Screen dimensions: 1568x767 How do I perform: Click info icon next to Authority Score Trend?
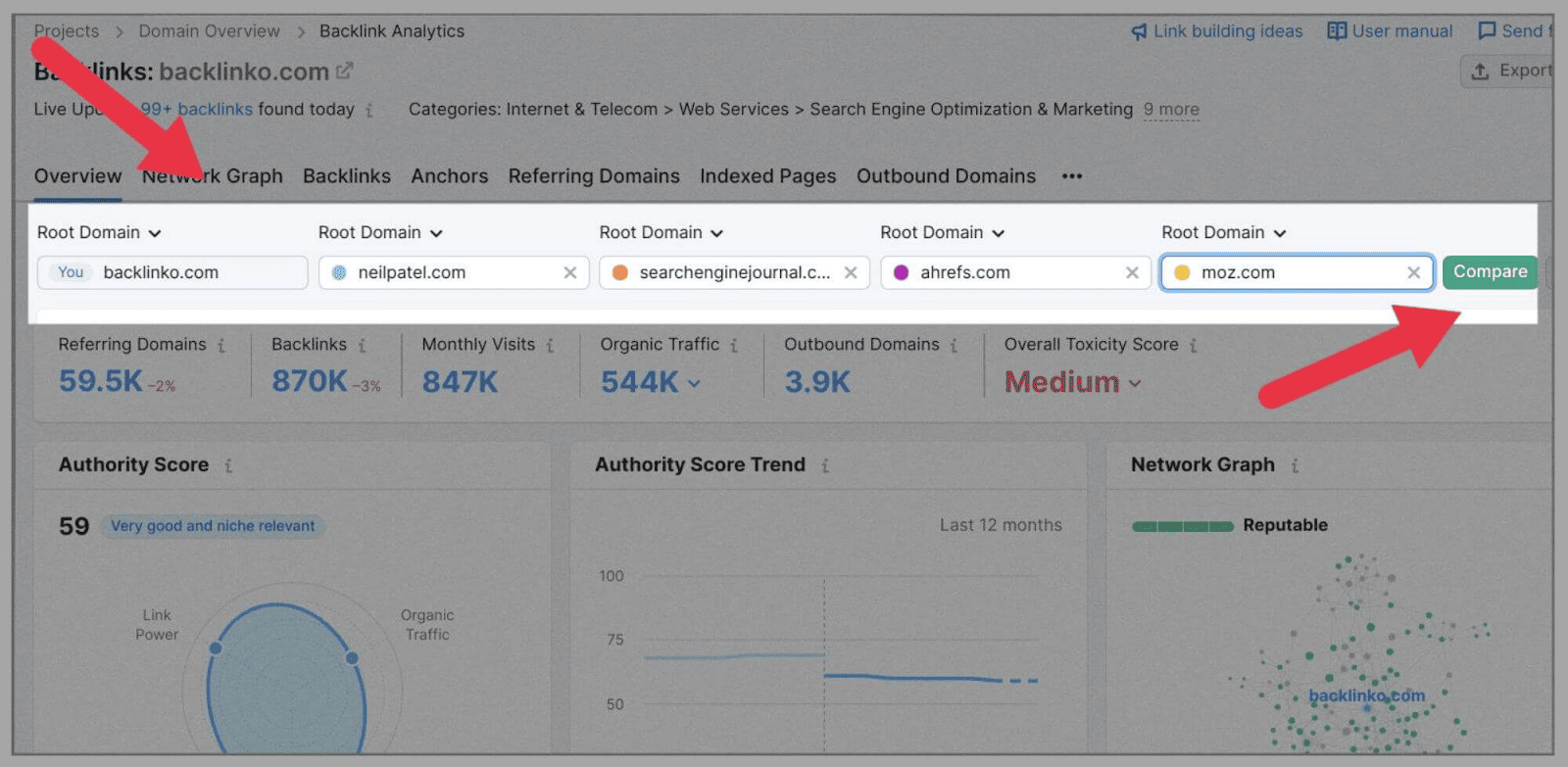[x=825, y=466]
